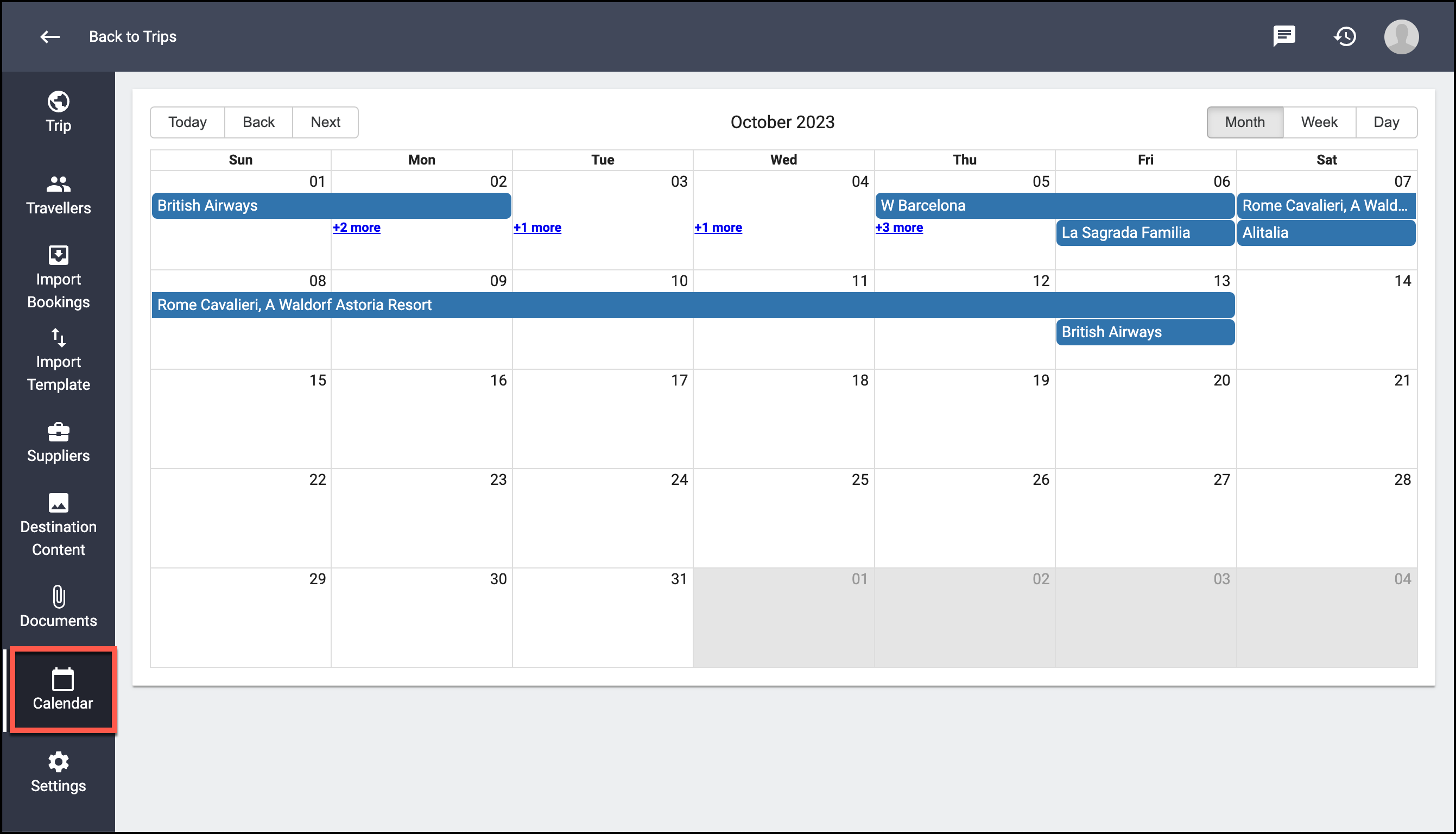Select date 02 in first week
Screen dimensions: 1456x834
498,181
